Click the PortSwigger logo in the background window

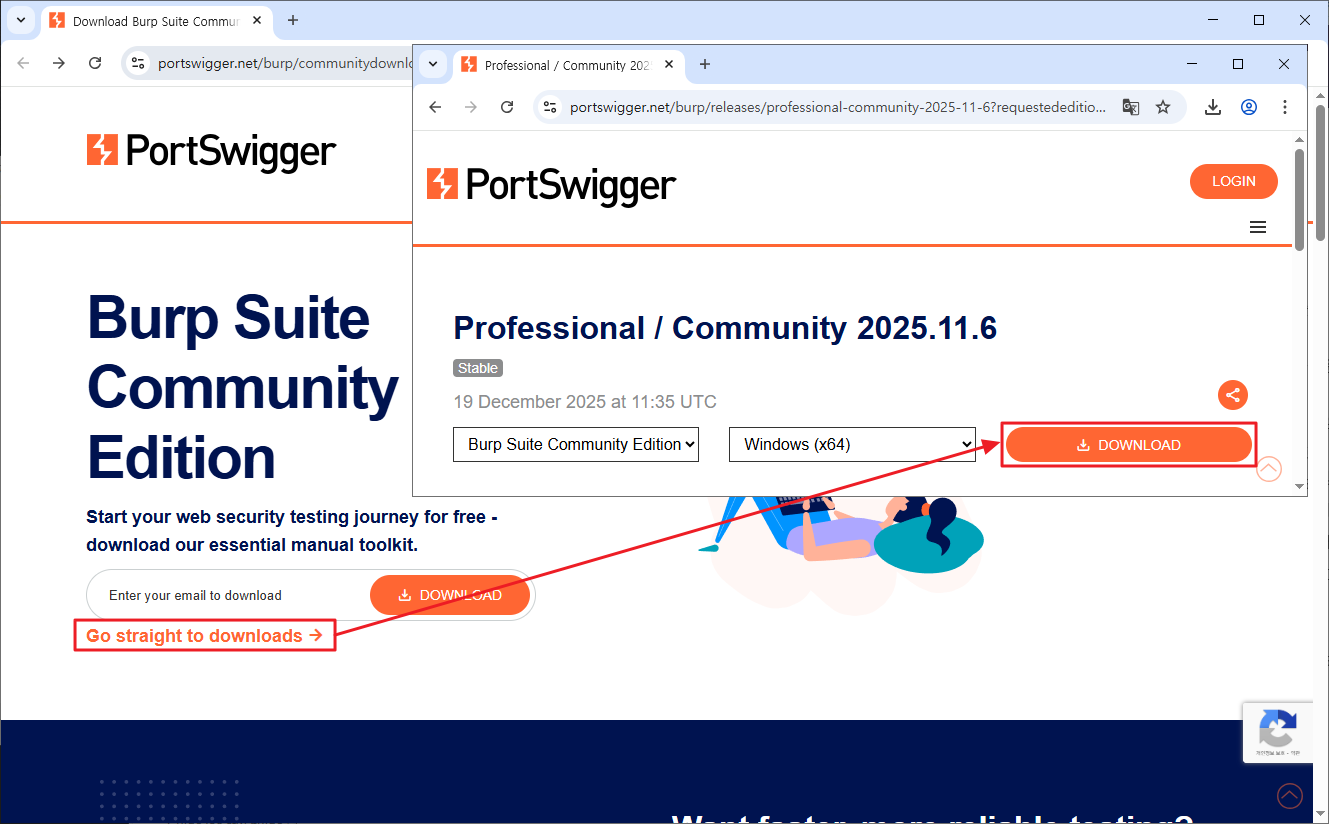coord(211,151)
